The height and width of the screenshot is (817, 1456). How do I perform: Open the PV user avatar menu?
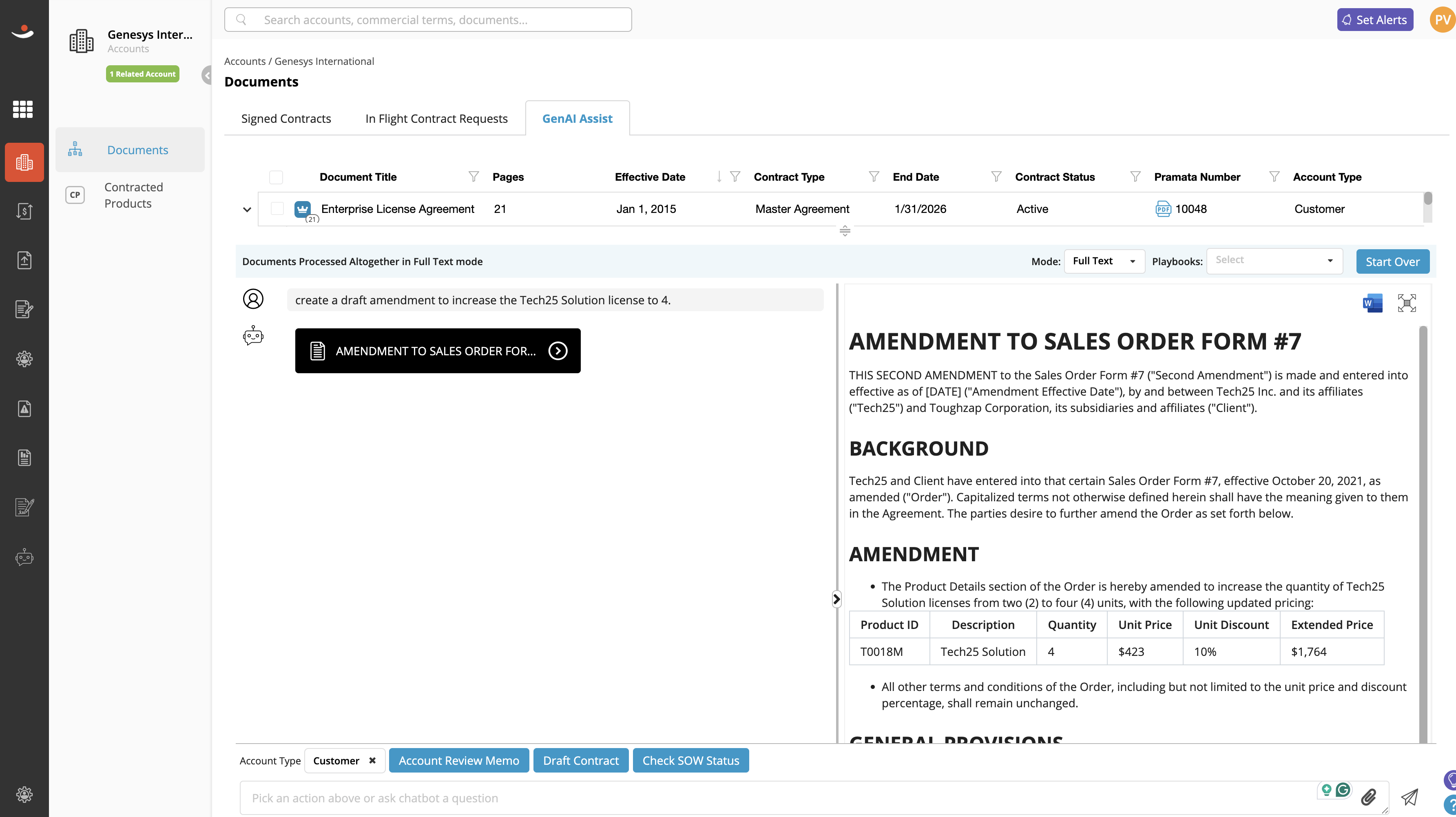(x=1443, y=20)
